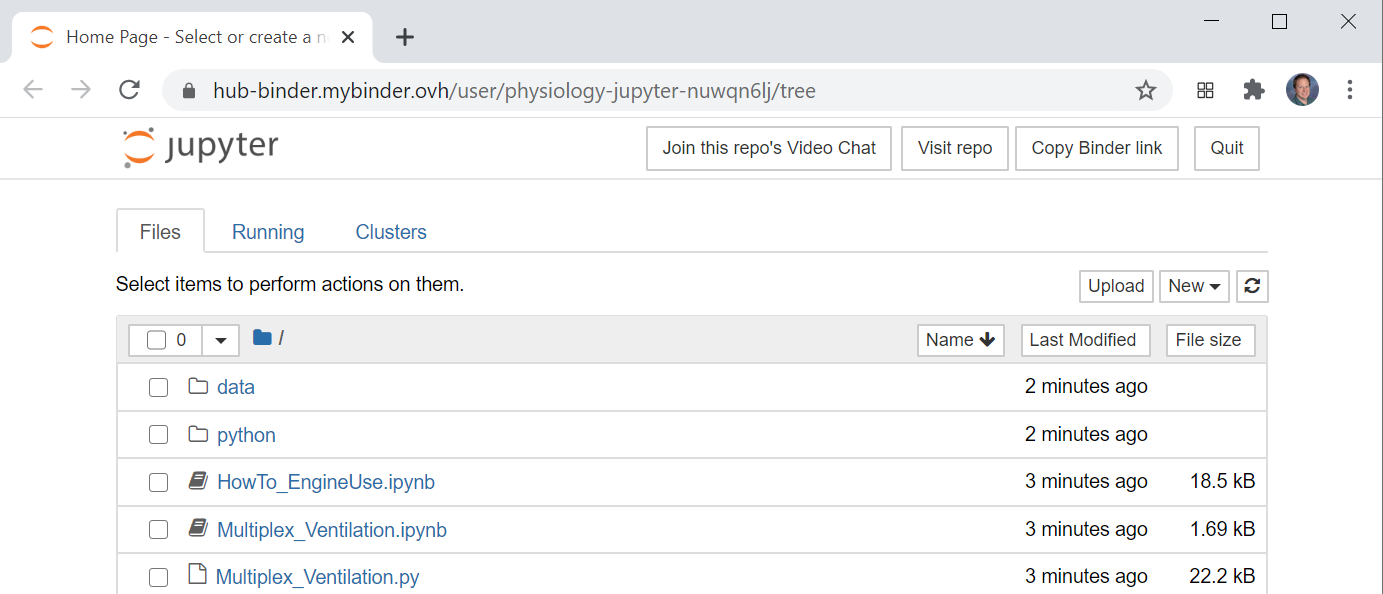Refresh the notebook file list
This screenshot has height=594, width=1383.
coord(1252,286)
